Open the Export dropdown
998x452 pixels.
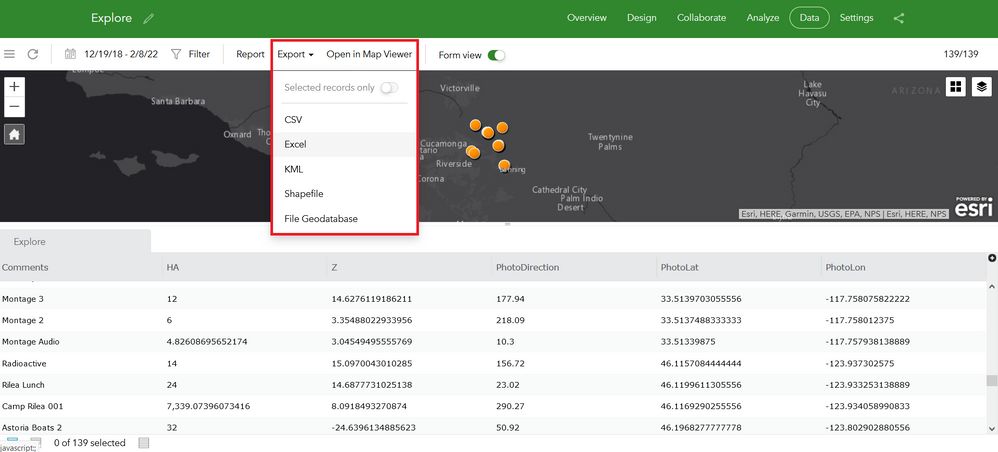[295, 54]
